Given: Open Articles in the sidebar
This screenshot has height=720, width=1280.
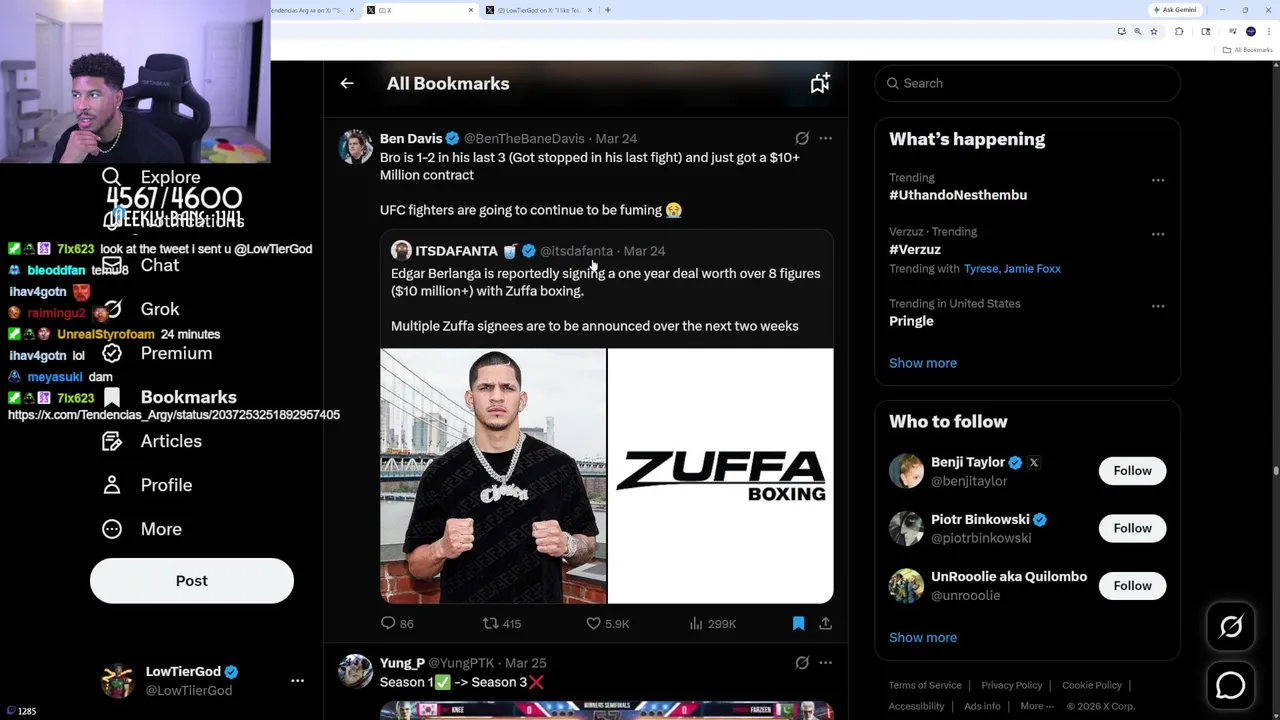Looking at the screenshot, I should pos(152,441).
